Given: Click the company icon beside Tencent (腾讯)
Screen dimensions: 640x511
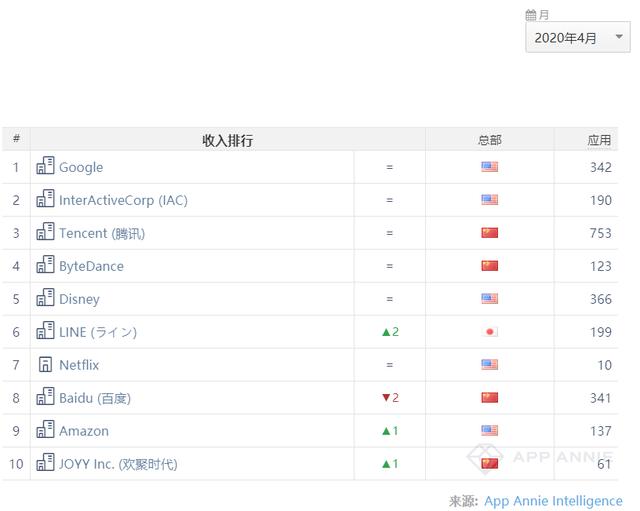Looking at the screenshot, I should pyautogui.click(x=45, y=231).
